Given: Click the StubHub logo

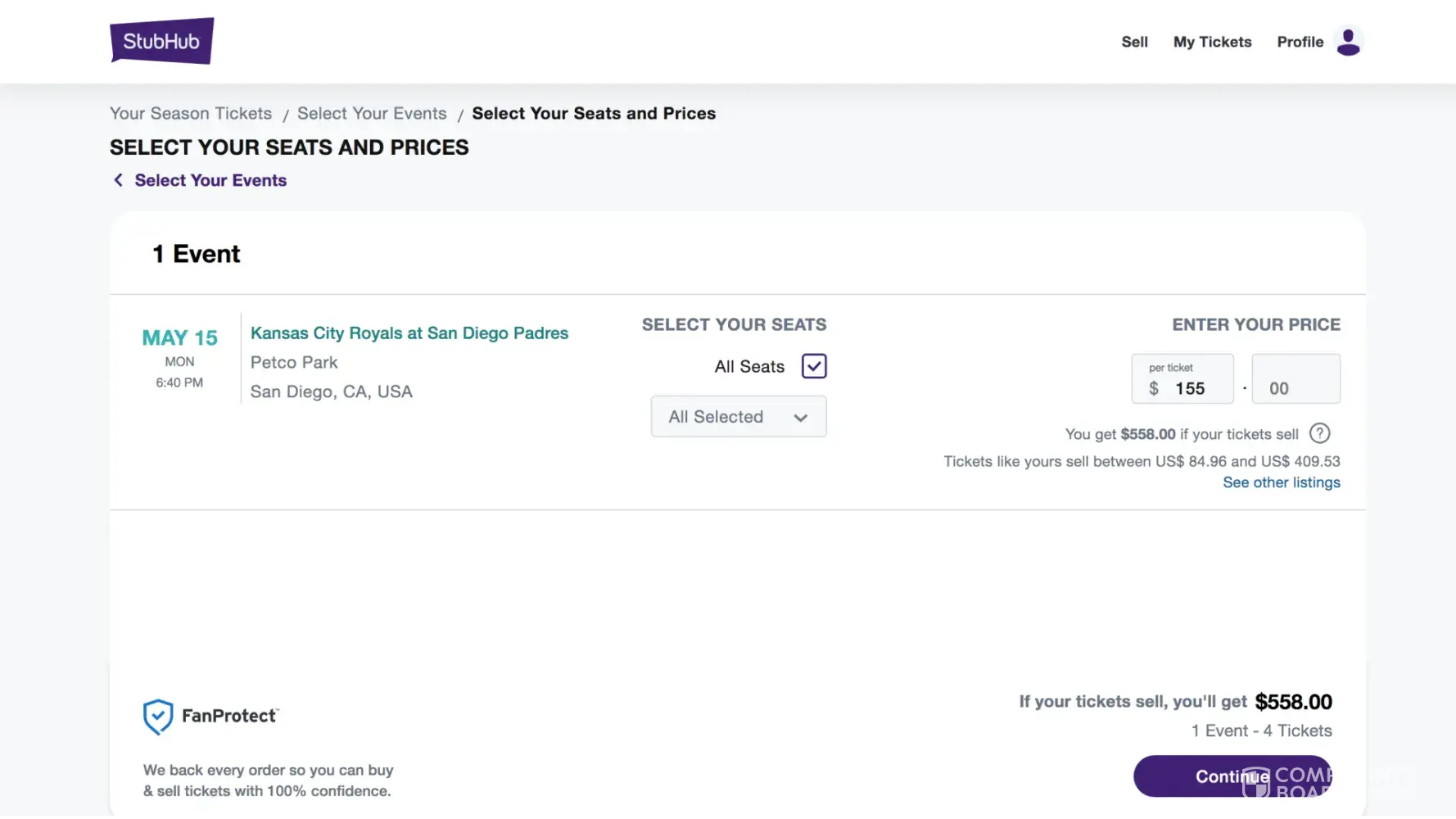Looking at the screenshot, I should 161,41.
